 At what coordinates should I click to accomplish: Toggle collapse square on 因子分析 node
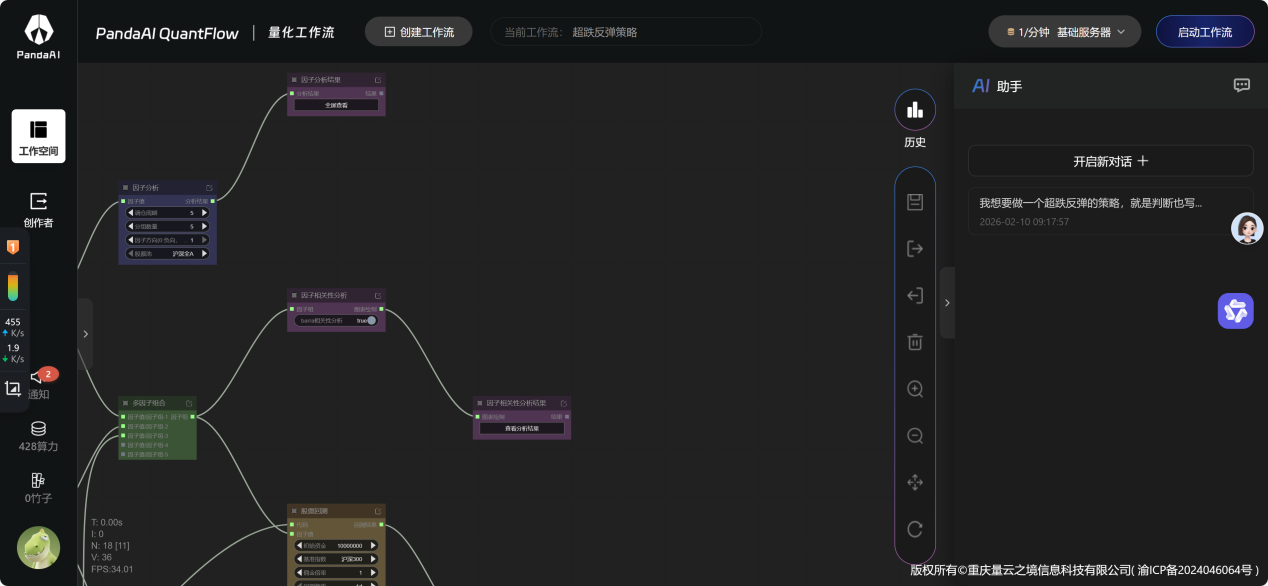click(x=125, y=188)
